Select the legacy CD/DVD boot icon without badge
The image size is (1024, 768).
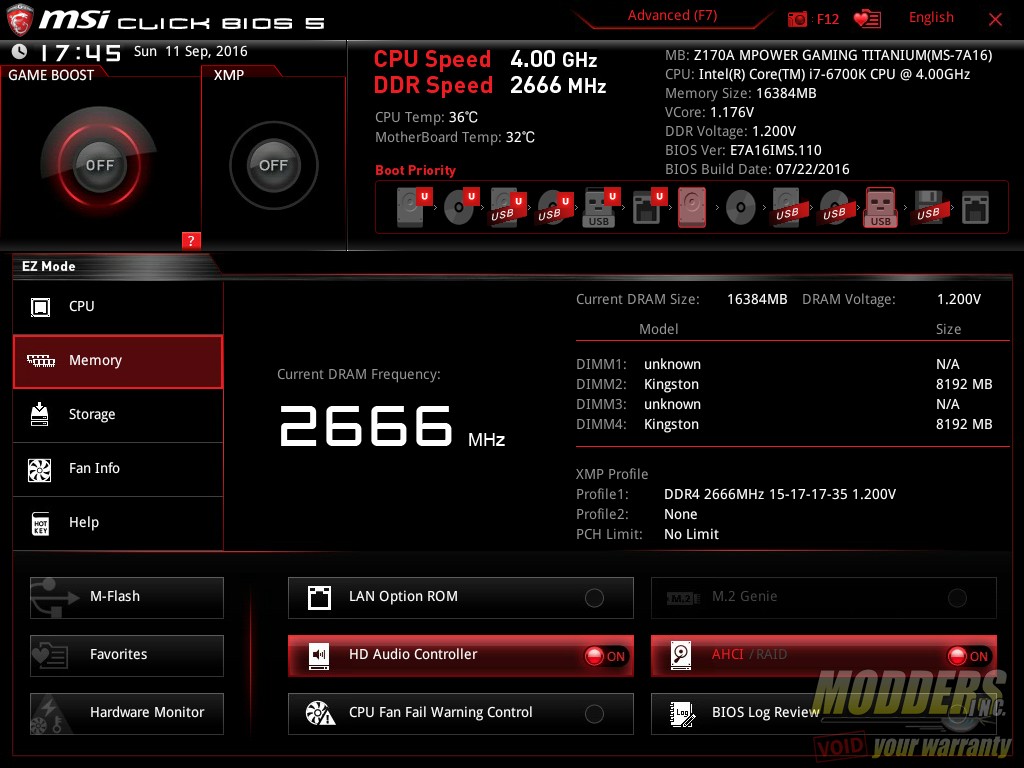tap(741, 208)
